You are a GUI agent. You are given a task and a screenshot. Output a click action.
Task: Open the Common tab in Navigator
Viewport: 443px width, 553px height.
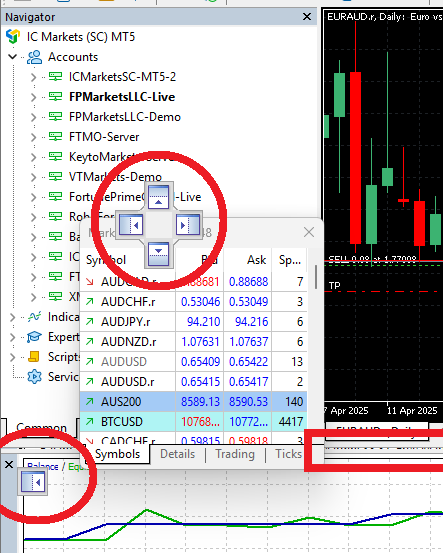pos(41,427)
